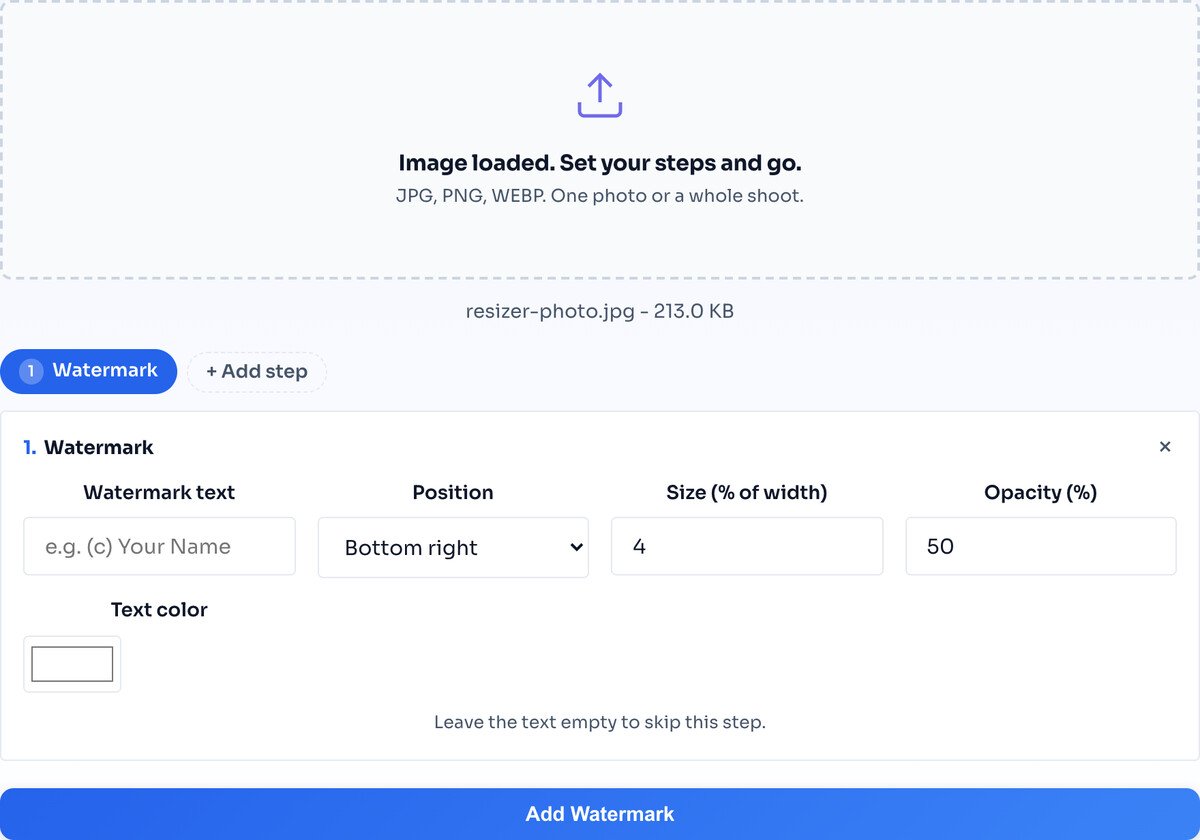The image size is (1200, 840).
Task: Click the Add Watermark button
Action: 600,814
